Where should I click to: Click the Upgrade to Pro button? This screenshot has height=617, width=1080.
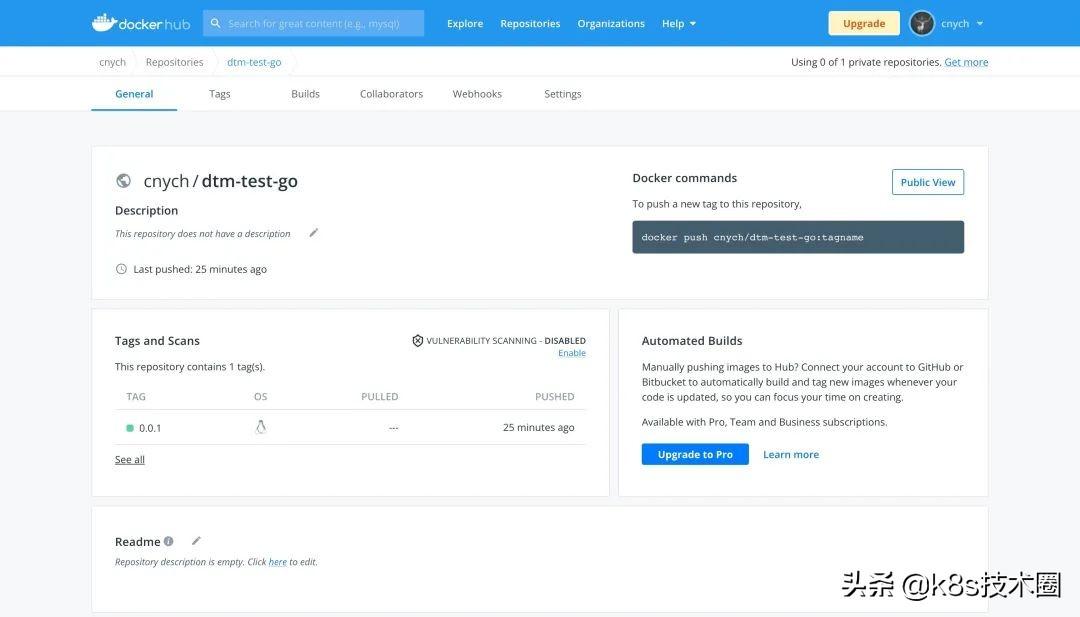pos(695,454)
